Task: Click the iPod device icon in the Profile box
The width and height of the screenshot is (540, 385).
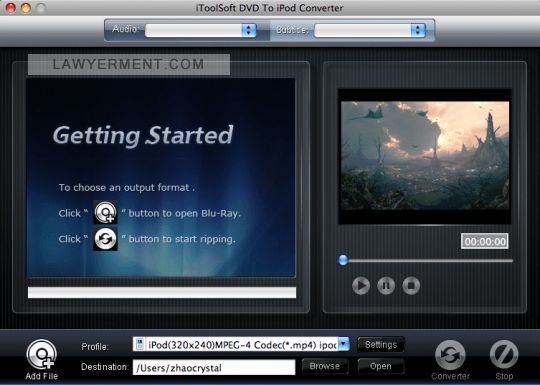Action: pos(140,344)
